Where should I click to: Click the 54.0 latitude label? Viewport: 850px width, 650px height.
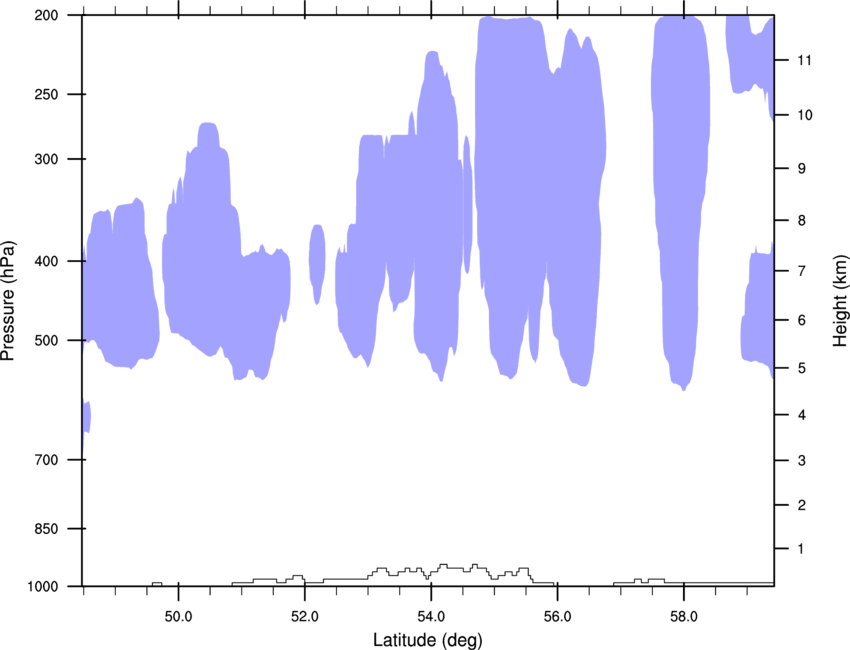click(x=431, y=617)
